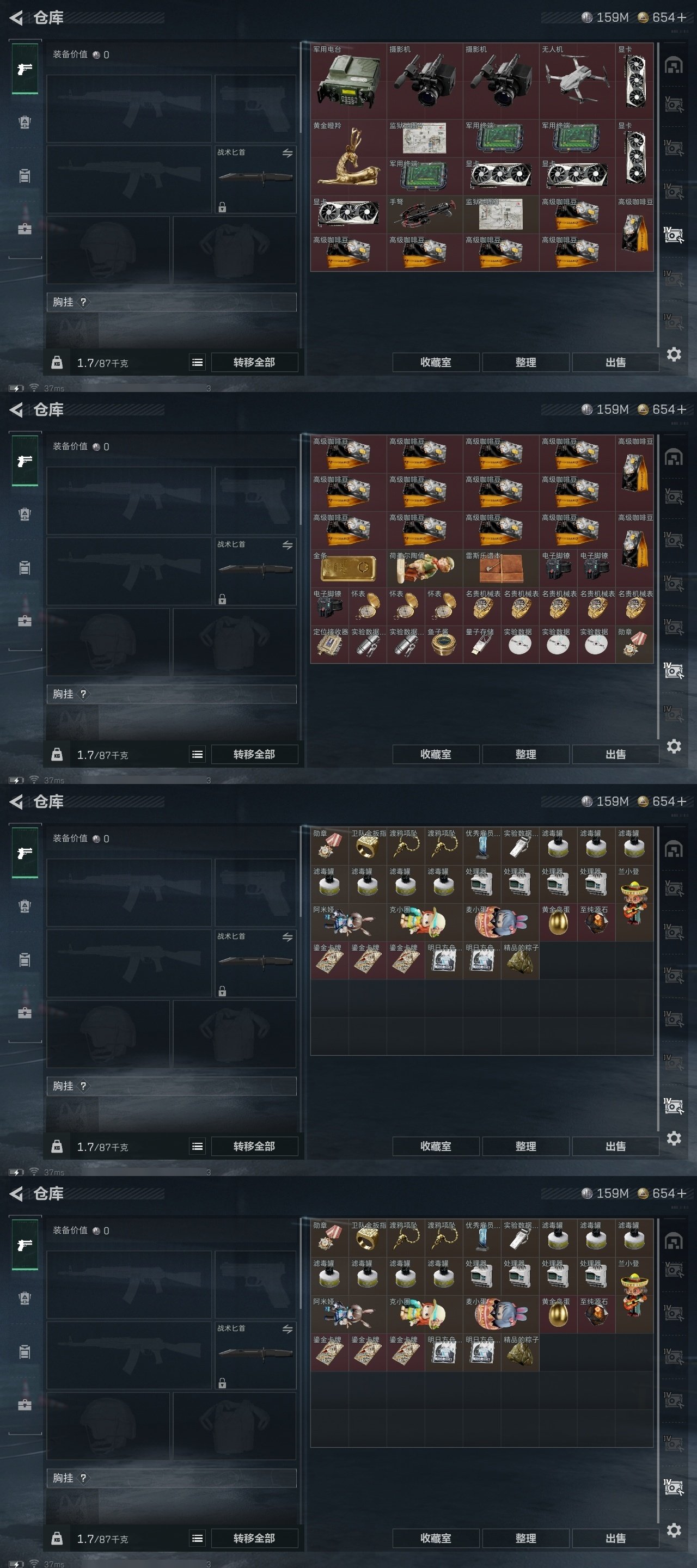Open the 监狱地图3 prison map item
This screenshot has width=697, height=1568.
tap(501, 215)
